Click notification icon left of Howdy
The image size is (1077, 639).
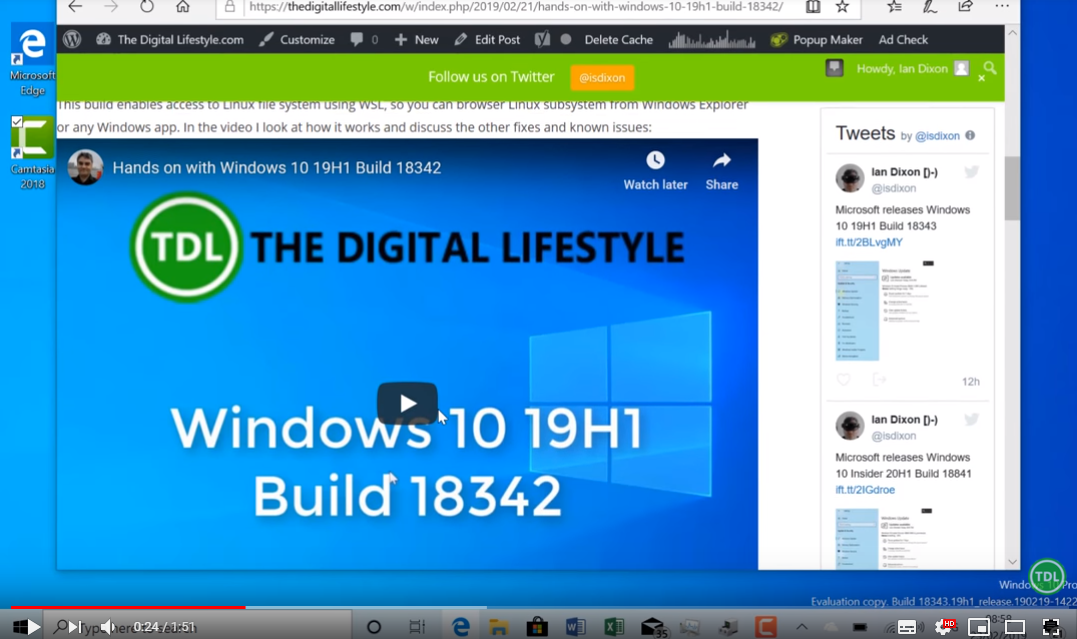click(x=834, y=68)
